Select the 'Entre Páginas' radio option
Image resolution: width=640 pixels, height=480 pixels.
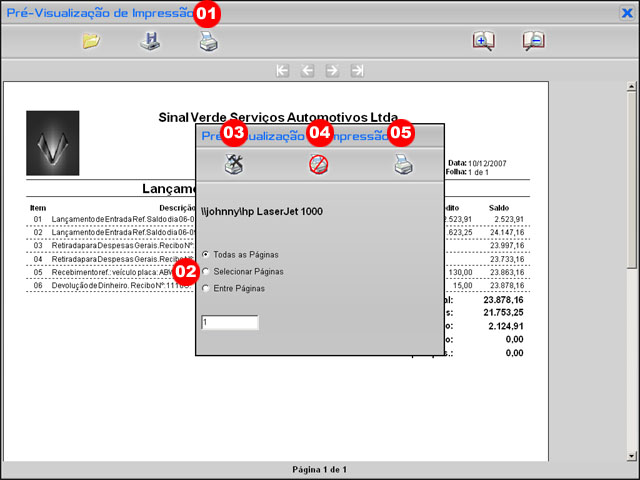click(x=206, y=288)
